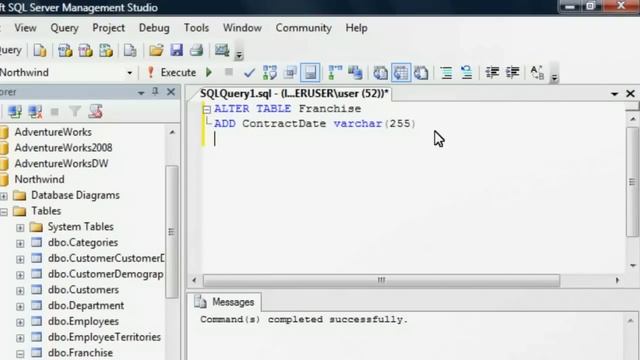Screen dimensions: 640x360
Task: Switch to the Messages tab
Action: click(x=225, y=302)
